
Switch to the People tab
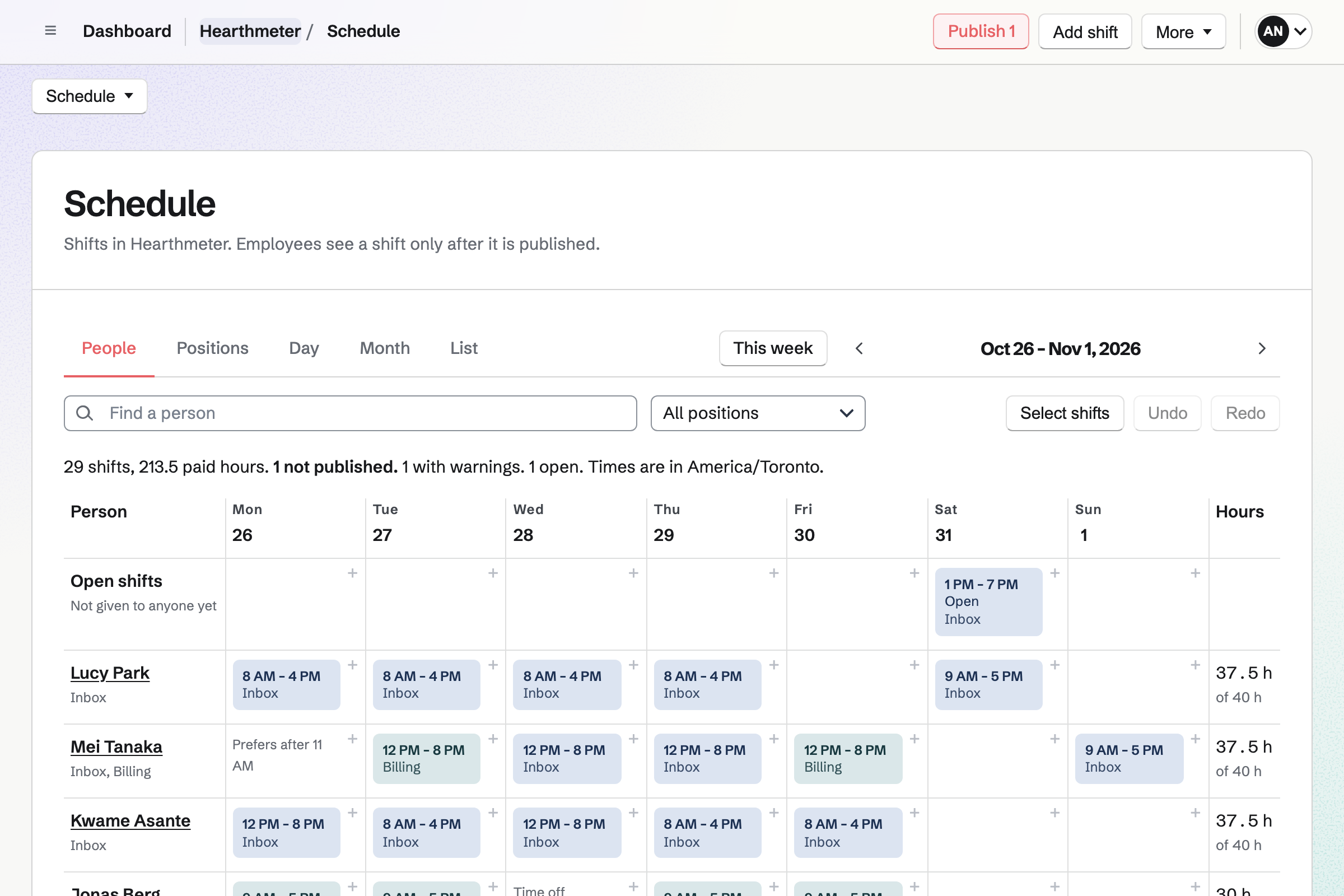click(109, 348)
